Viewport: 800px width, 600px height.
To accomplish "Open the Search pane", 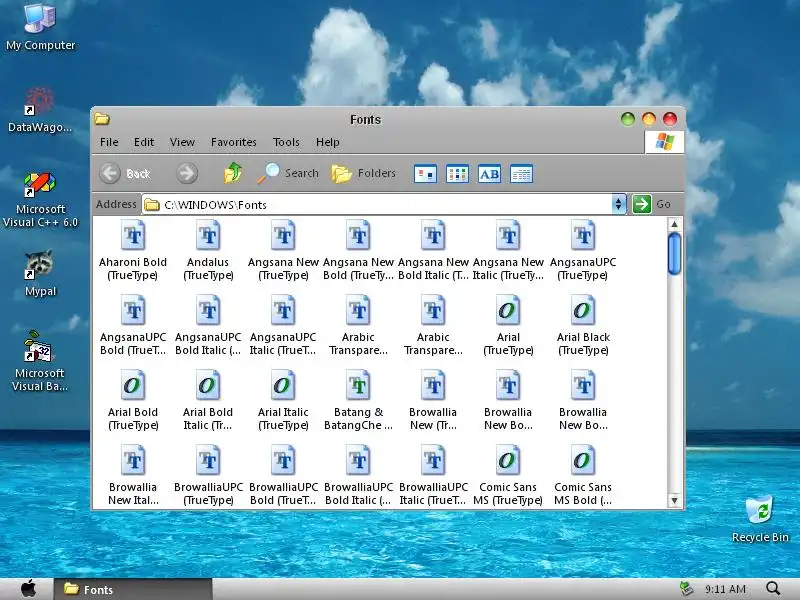I will [288, 173].
